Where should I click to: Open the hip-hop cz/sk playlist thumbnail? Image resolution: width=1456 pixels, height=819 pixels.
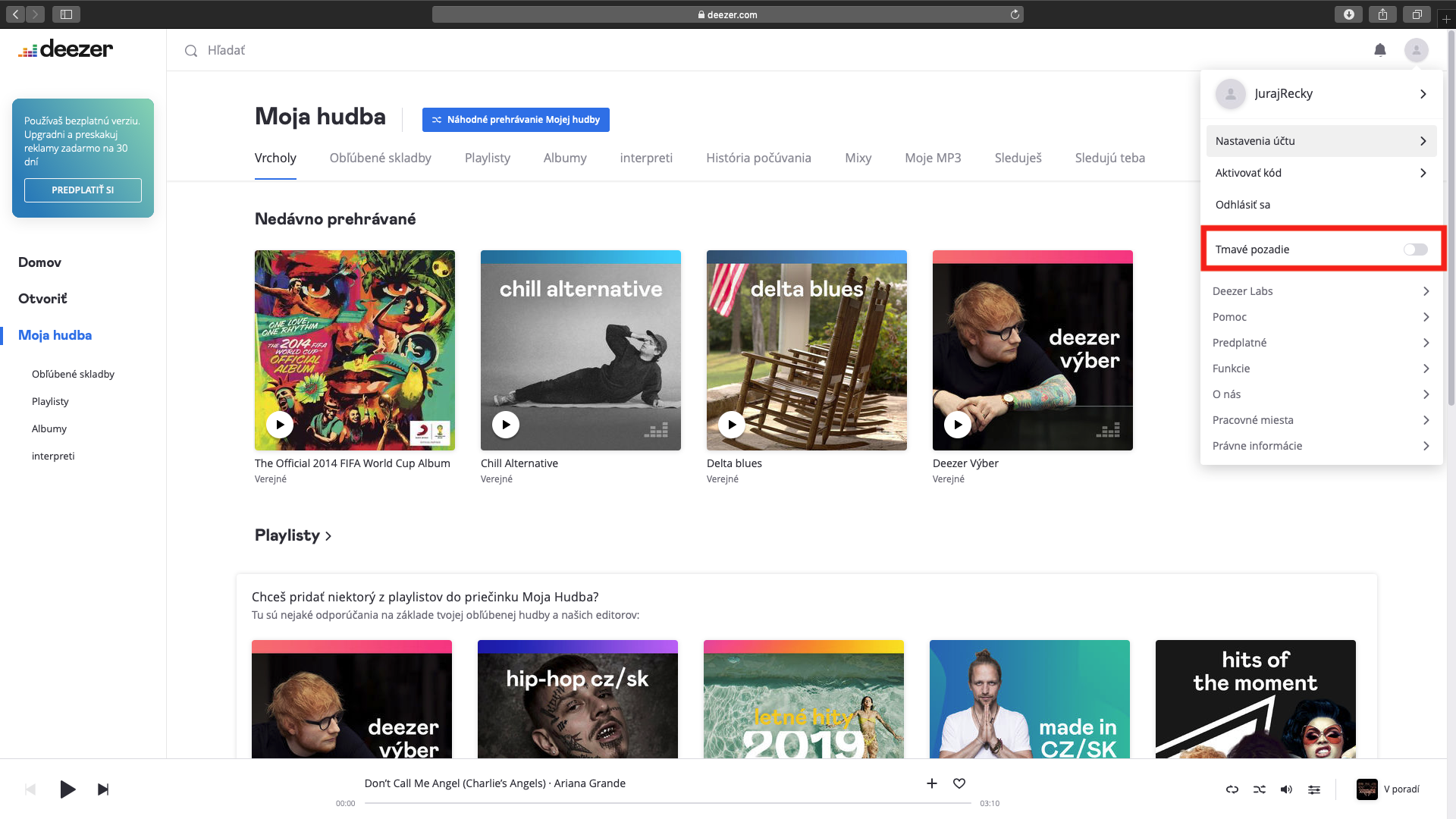tap(578, 699)
